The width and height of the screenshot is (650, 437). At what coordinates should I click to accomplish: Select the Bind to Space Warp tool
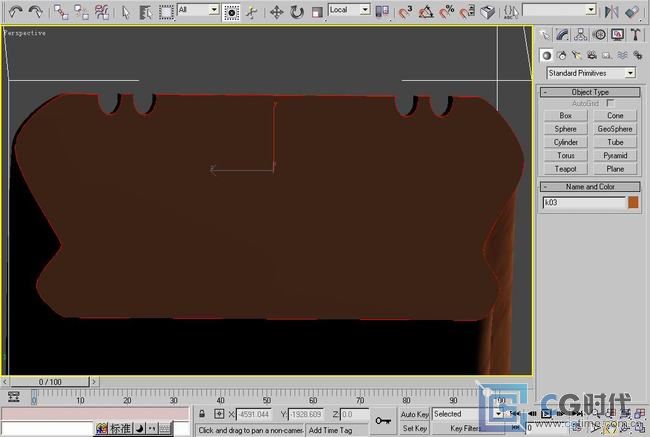point(102,12)
